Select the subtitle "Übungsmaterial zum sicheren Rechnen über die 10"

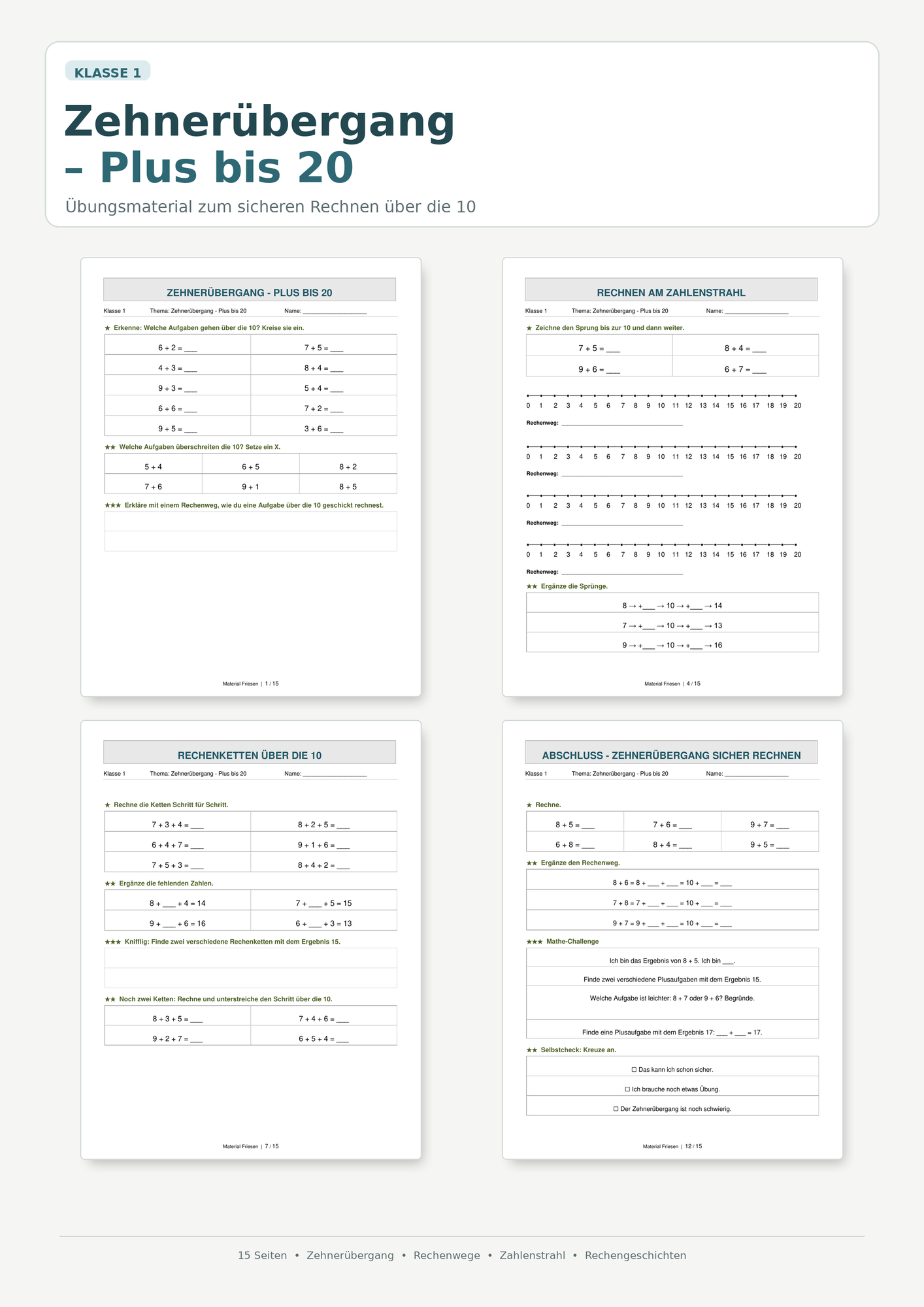click(271, 207)
